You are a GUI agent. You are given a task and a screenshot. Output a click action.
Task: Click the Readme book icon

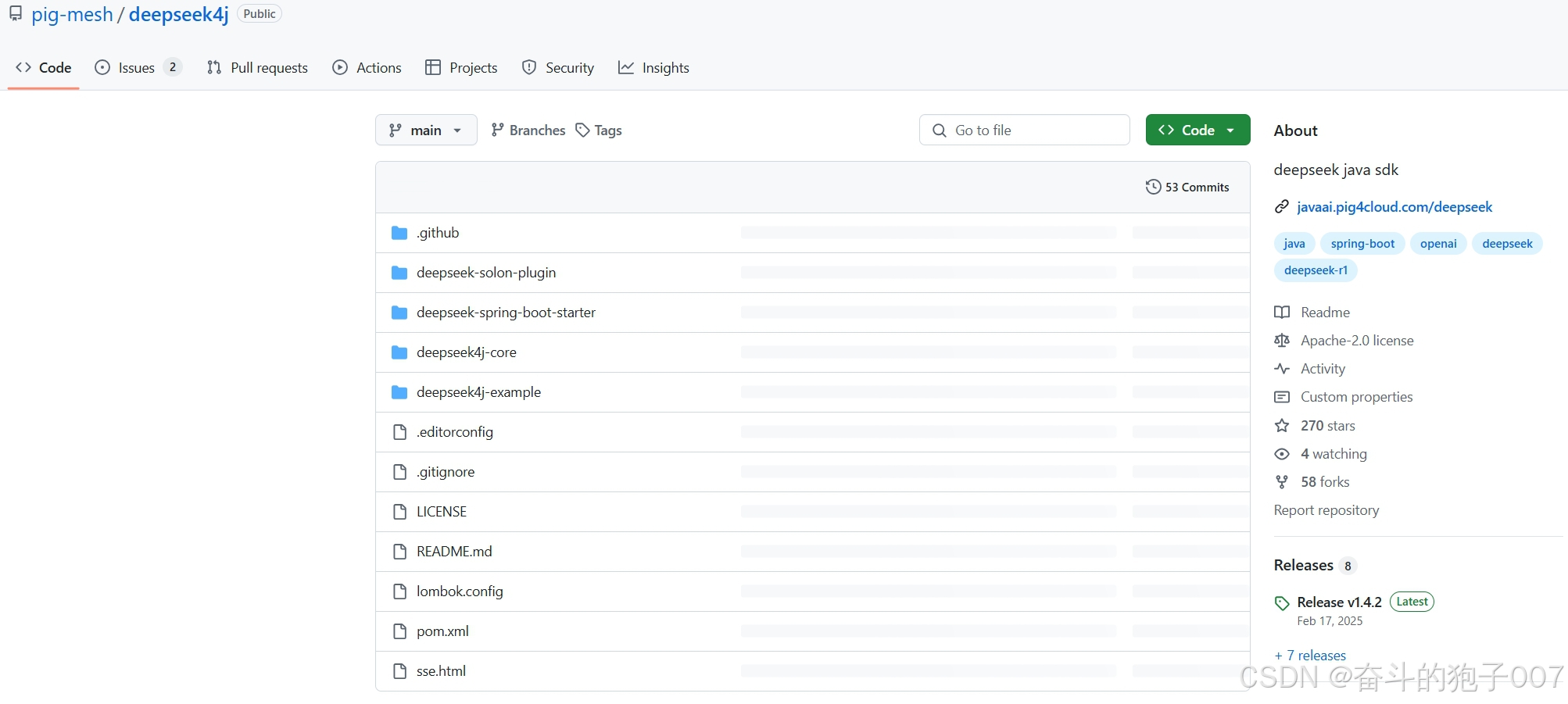(1282, 313)
